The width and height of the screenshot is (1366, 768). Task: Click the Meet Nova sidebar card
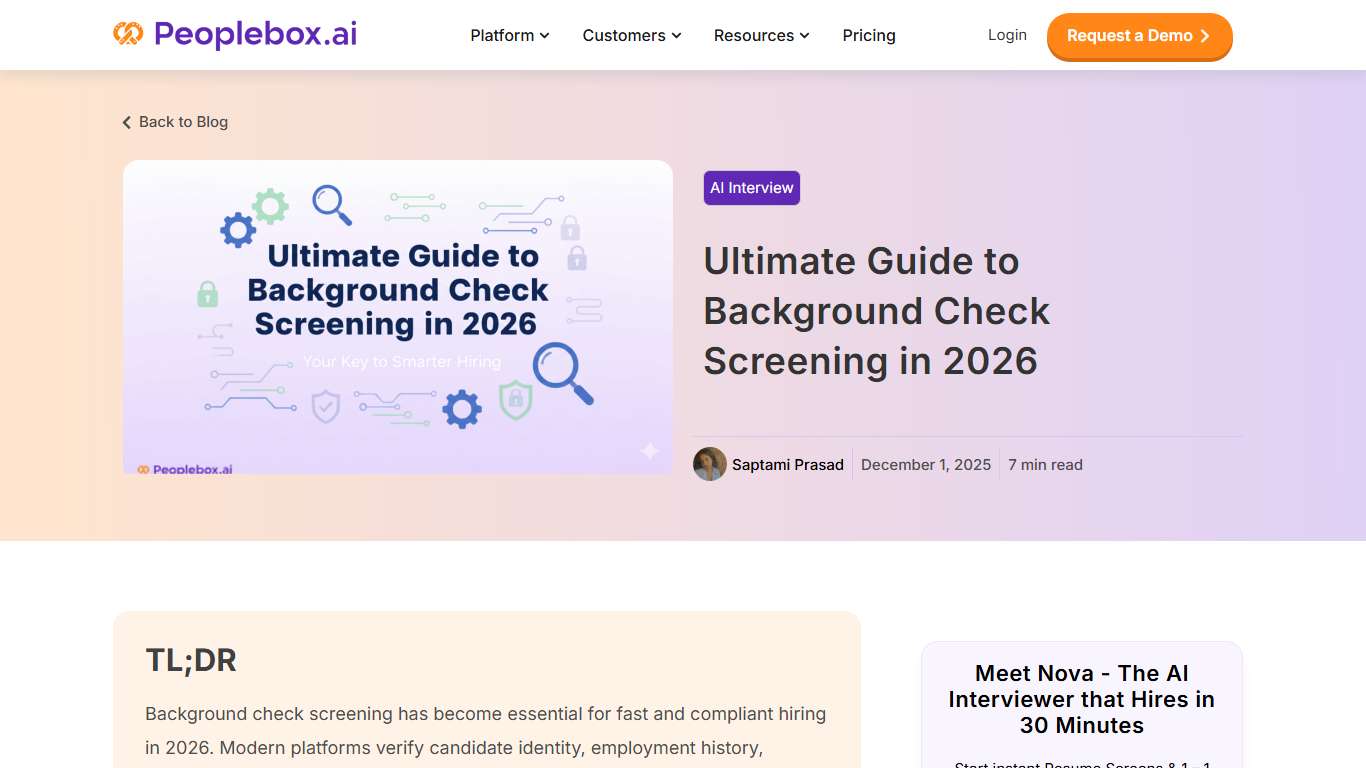1081,700
